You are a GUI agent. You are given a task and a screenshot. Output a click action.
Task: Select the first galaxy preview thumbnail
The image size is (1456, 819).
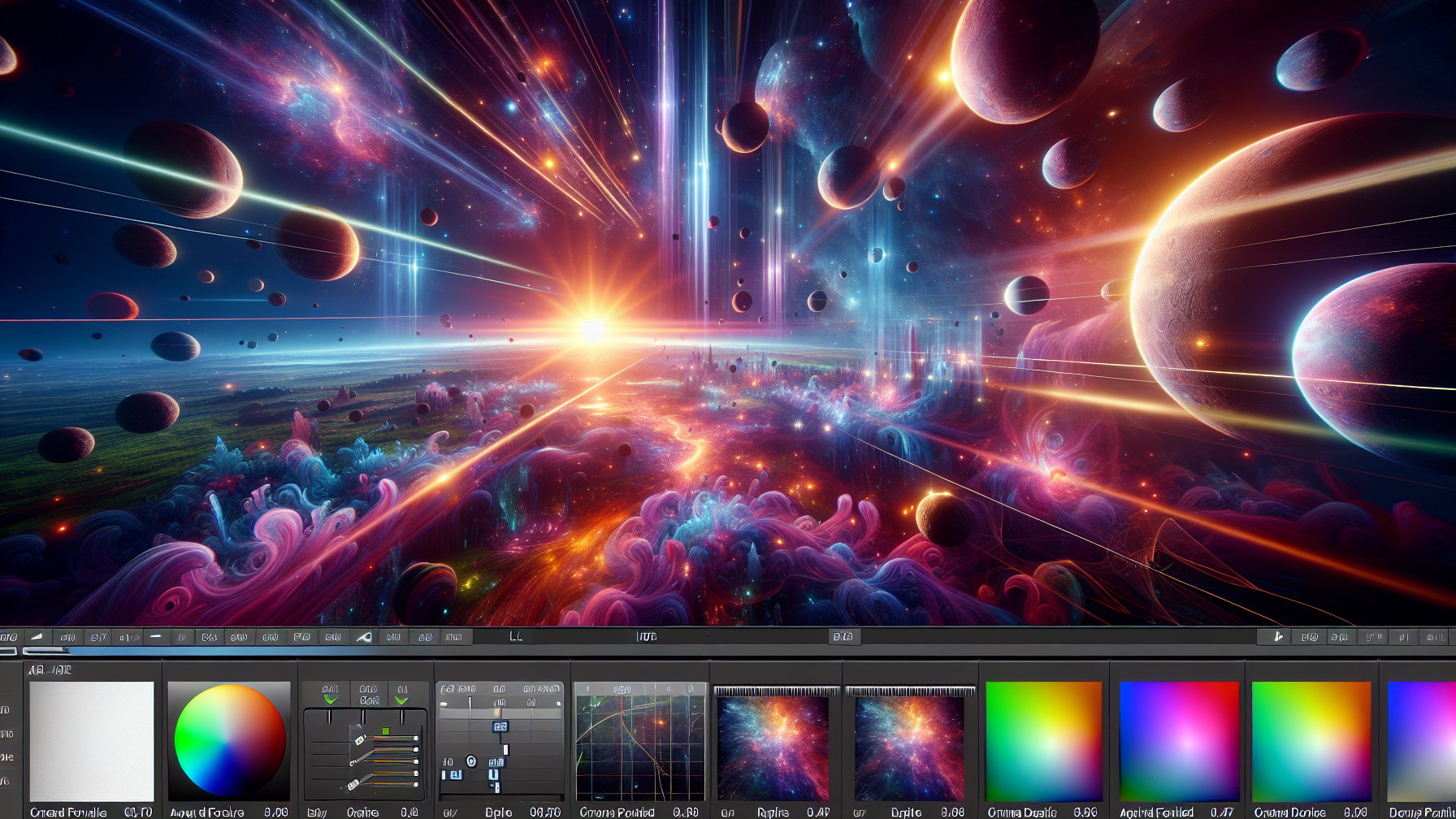(x=773, y=747)
